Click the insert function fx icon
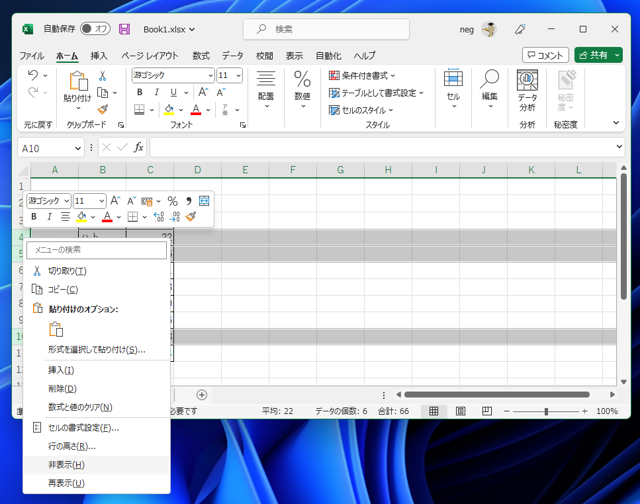Image resolution: width=640 pixels, height=504 pixels. point(138,147)
